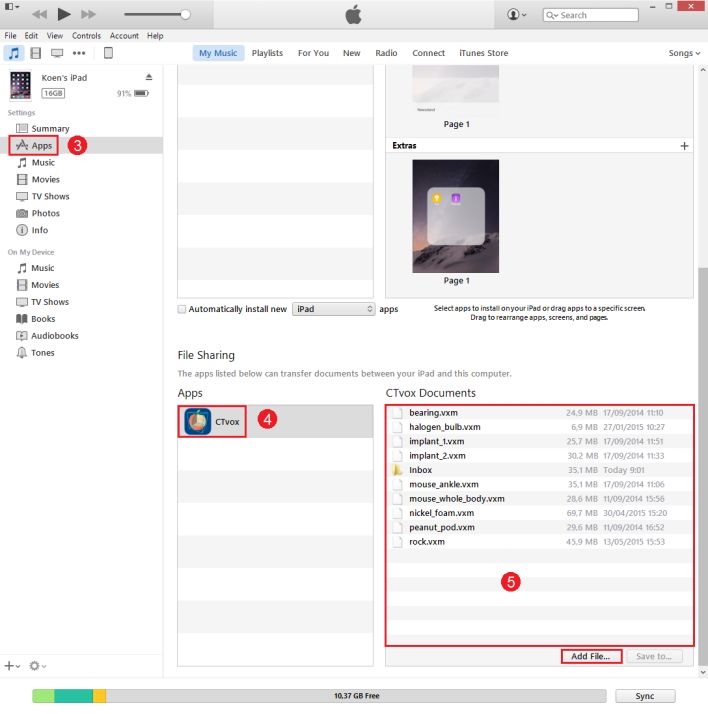
Task: Go to the New tab
Action: (x=351, y=53)
